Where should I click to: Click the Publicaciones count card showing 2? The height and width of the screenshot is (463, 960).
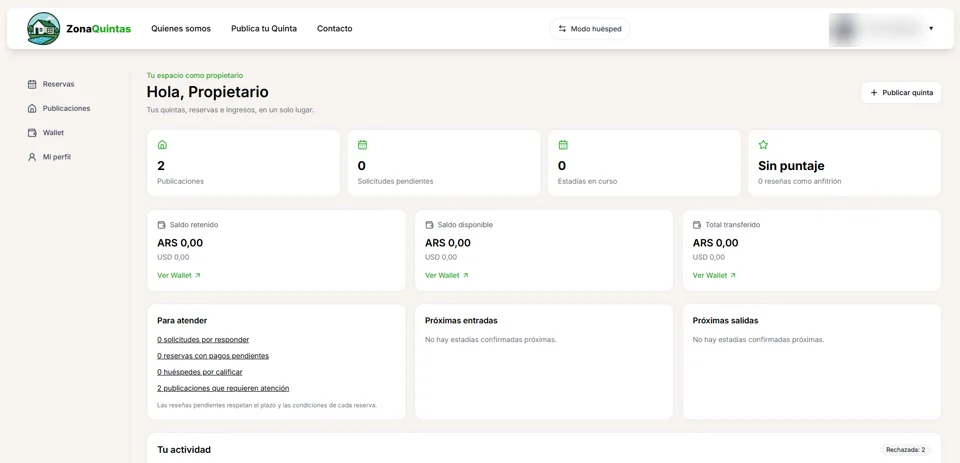point(244,163)
